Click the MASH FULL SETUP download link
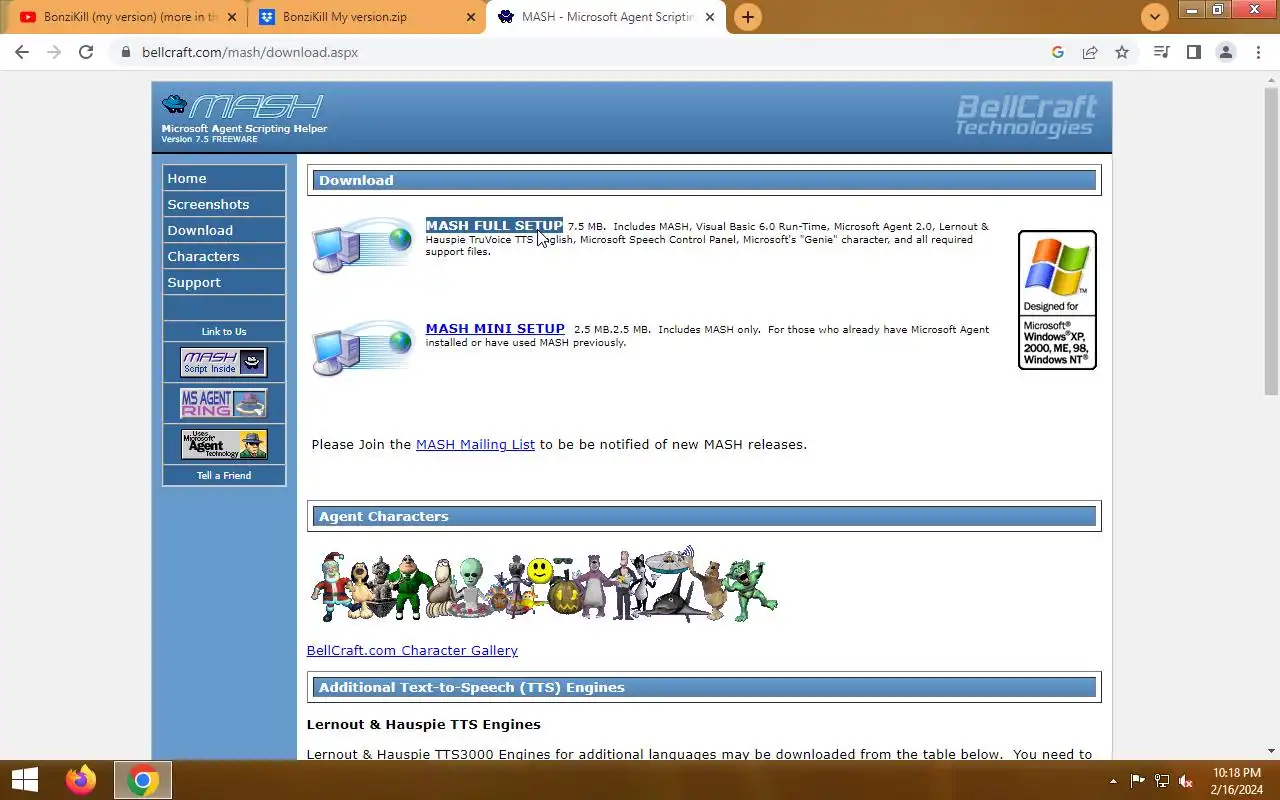This screenshot has width=1280, height=800. tap(494, 225)
